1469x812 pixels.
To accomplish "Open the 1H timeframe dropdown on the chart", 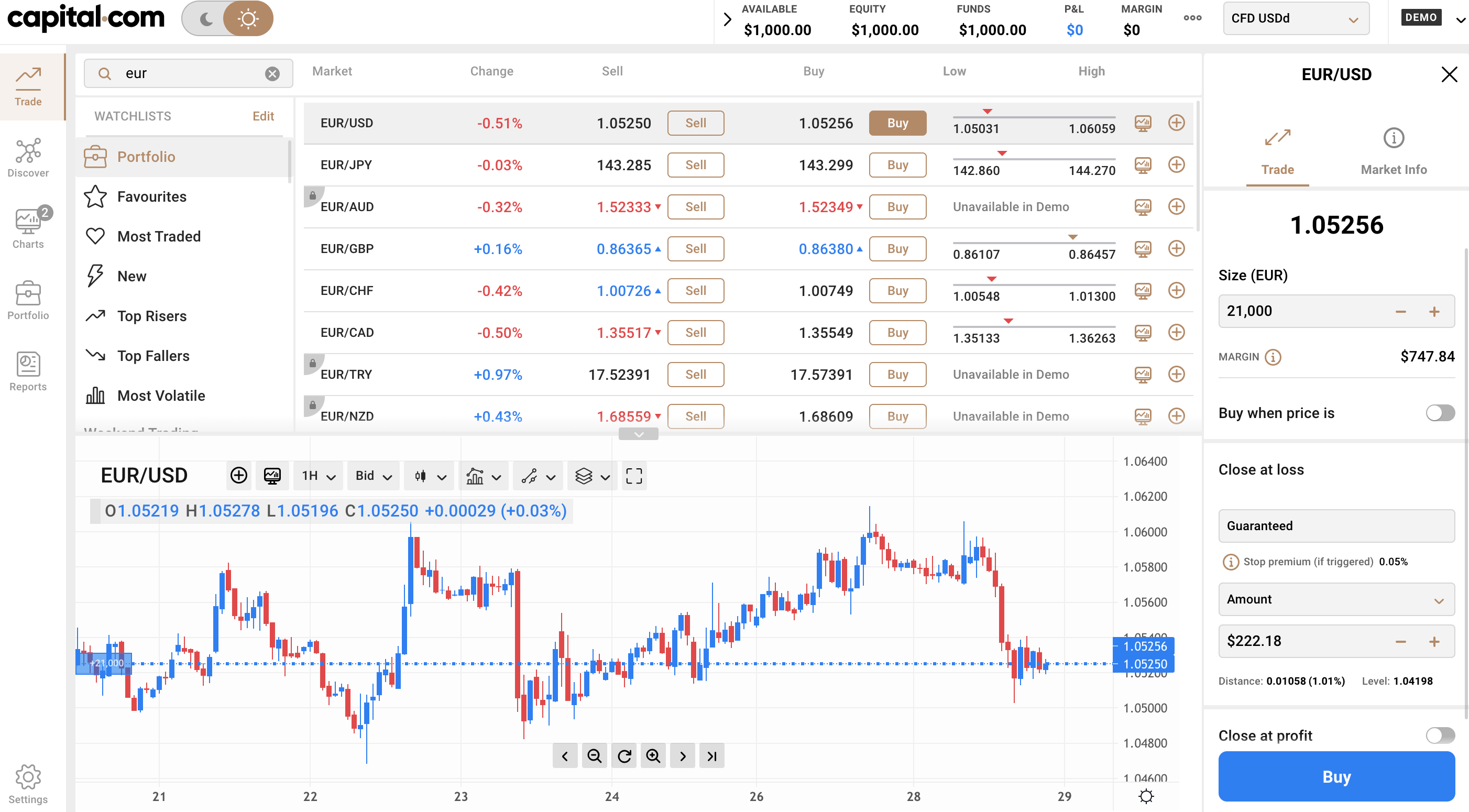I will pyautogui.click(x=317, y=476).
